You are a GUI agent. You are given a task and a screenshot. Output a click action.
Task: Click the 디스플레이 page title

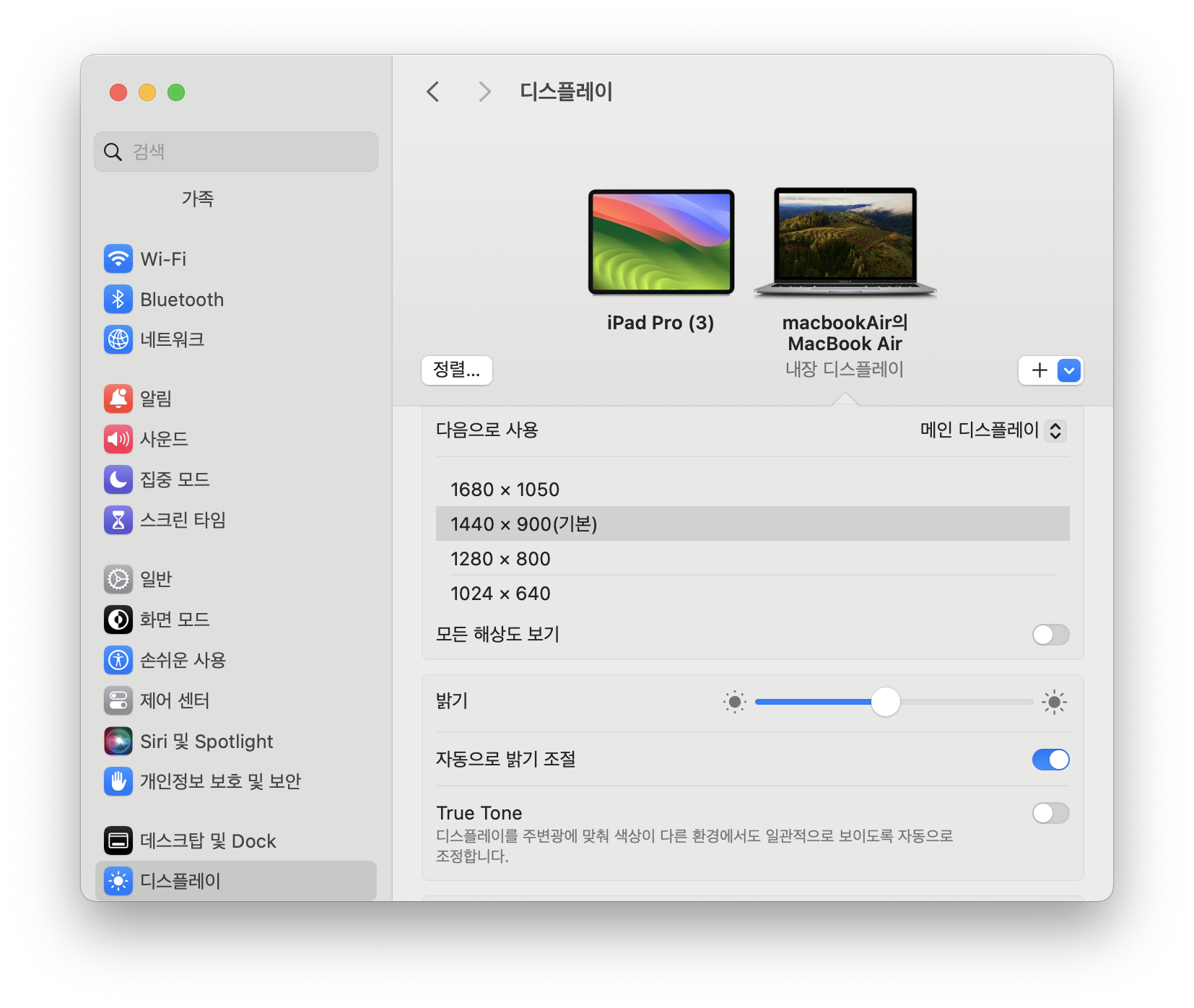566,92
